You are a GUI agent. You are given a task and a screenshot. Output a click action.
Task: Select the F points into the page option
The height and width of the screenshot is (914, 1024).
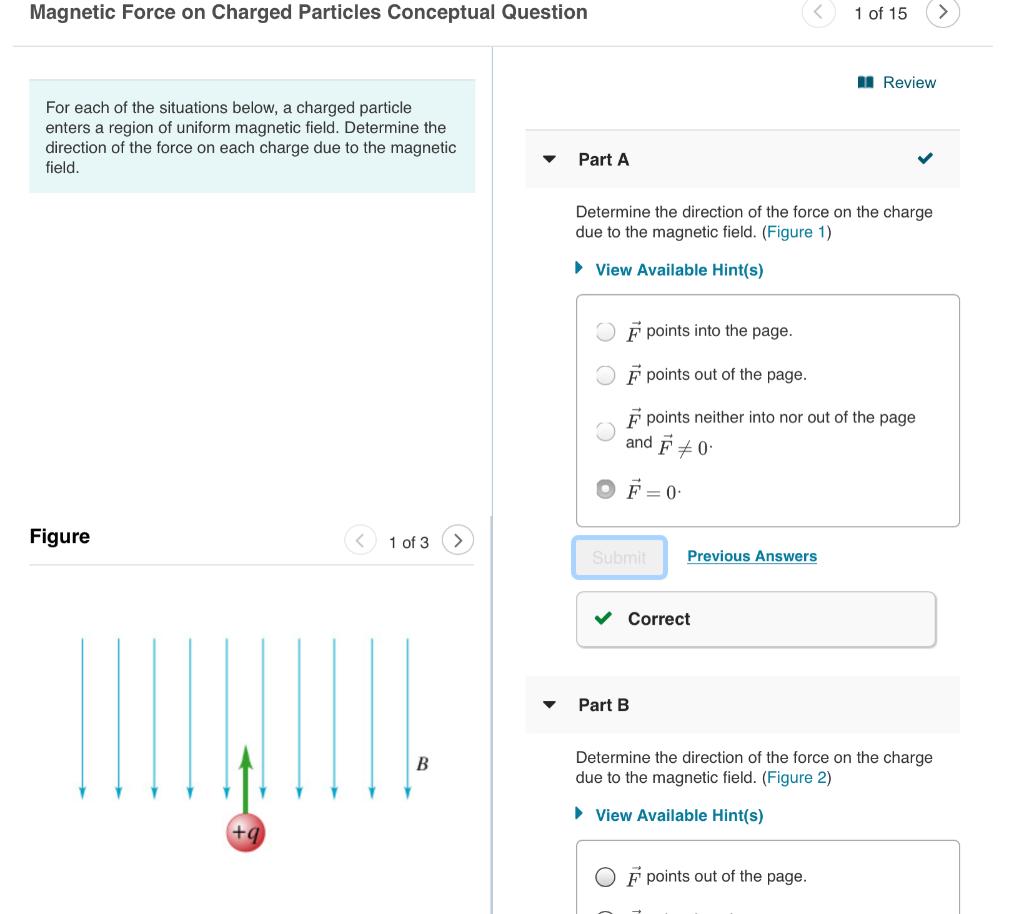[605, 330]
